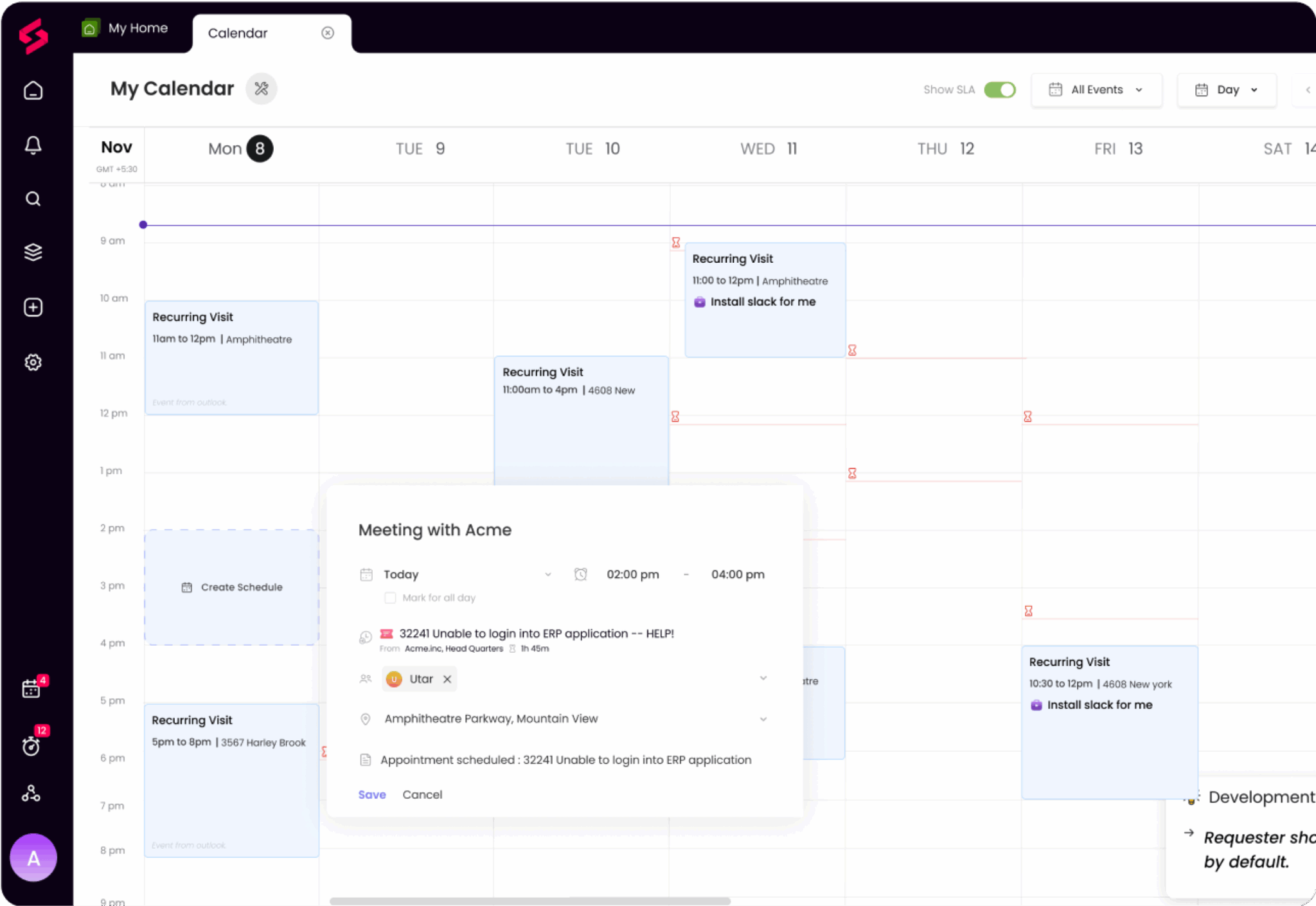Viewport: 1316px width, 906px height.
Task: Select the Calendar tab
Action: [x=238, y=33]
